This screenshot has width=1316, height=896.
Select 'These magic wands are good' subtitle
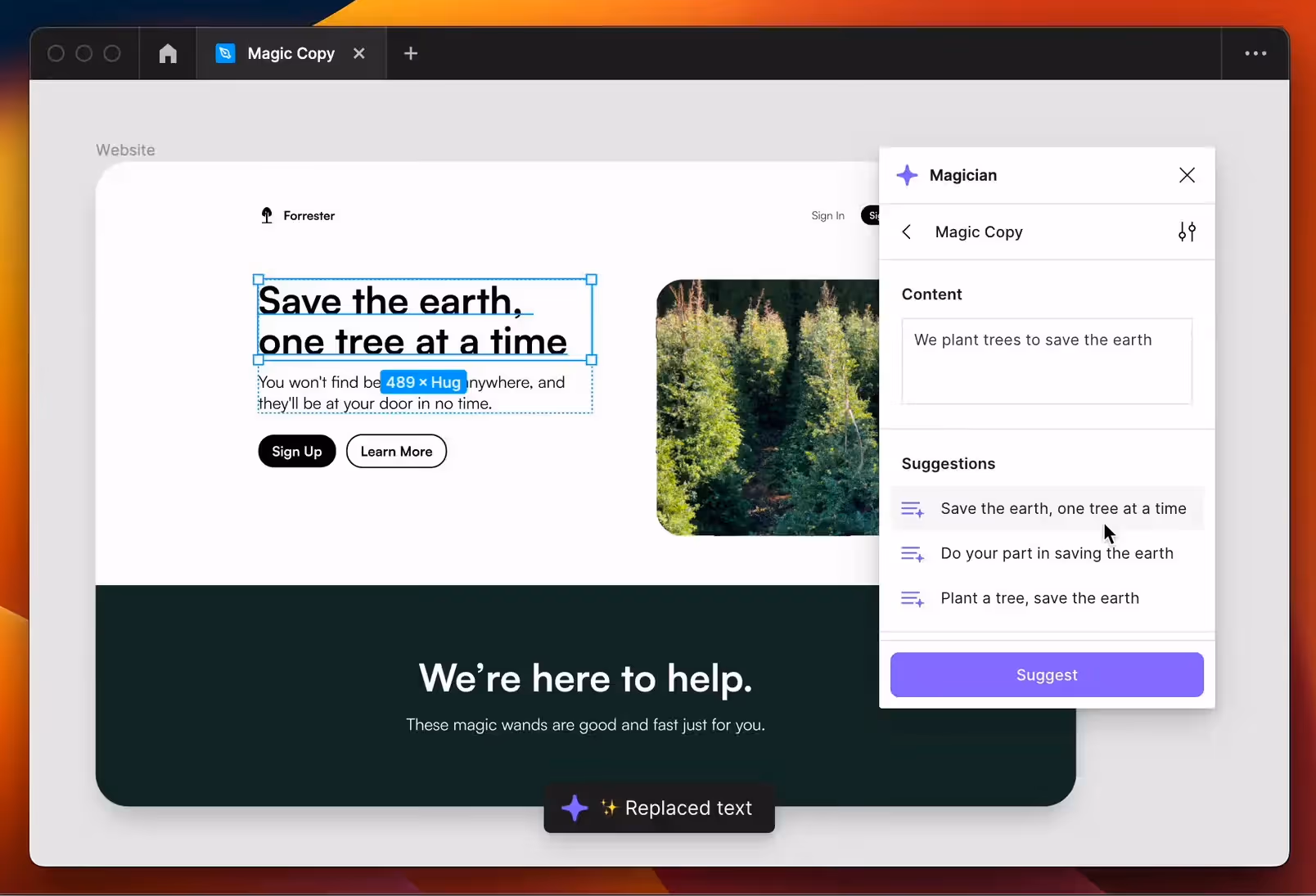pos(585,725)
